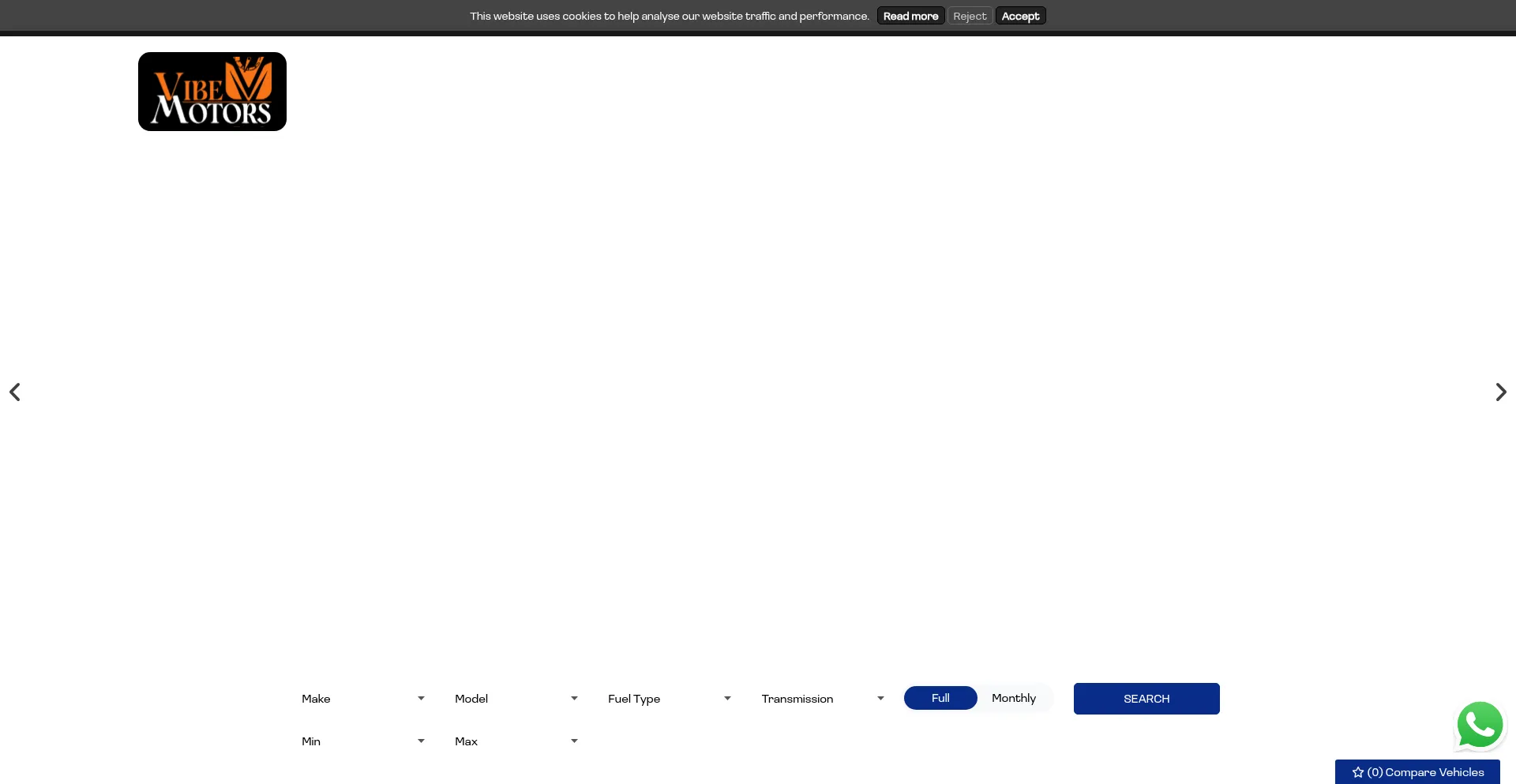Expand the Model dropdown
Screen dimensions: 1516x784
(516, 699)
